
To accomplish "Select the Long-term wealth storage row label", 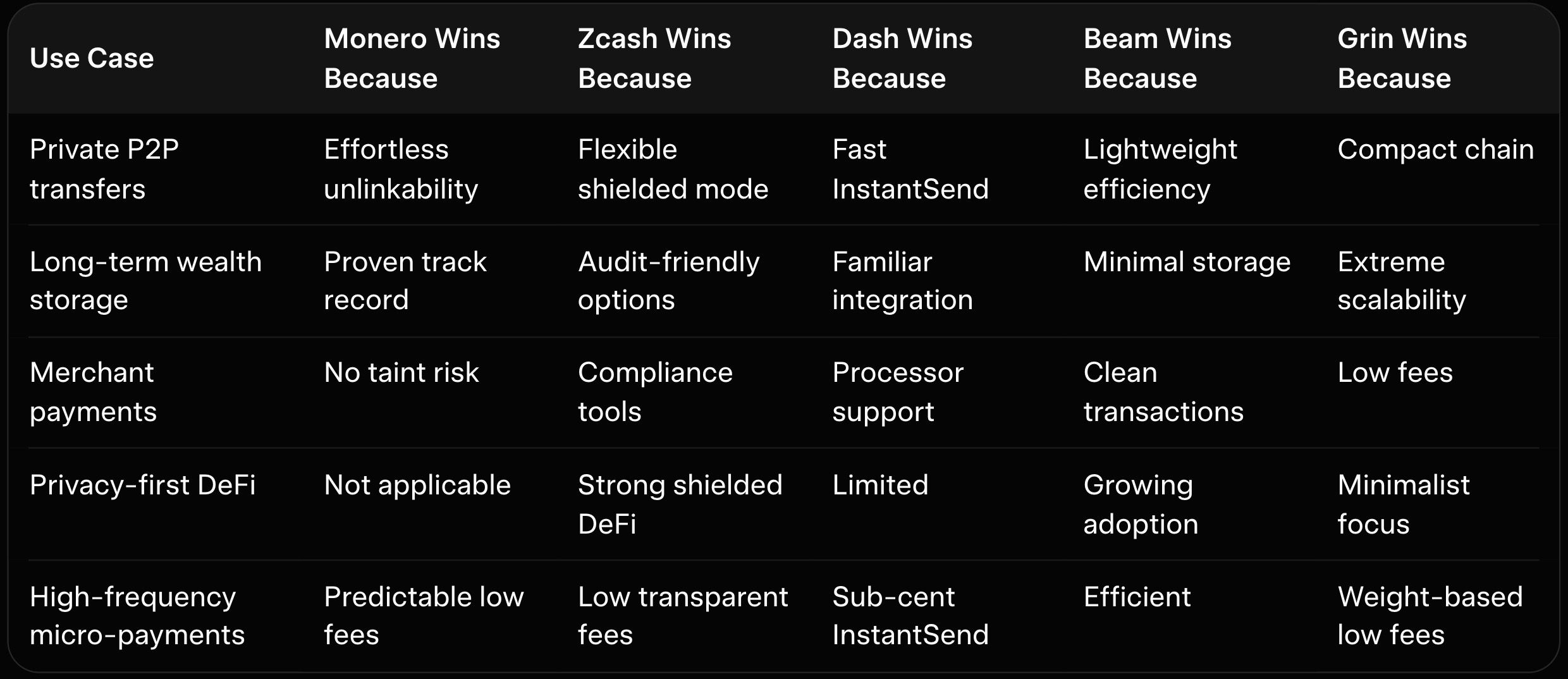I will point(145,280).
